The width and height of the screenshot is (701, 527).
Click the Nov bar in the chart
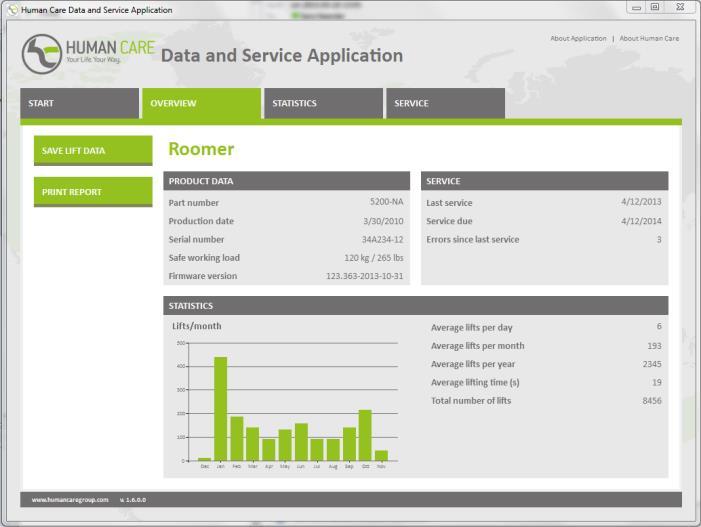381,455
